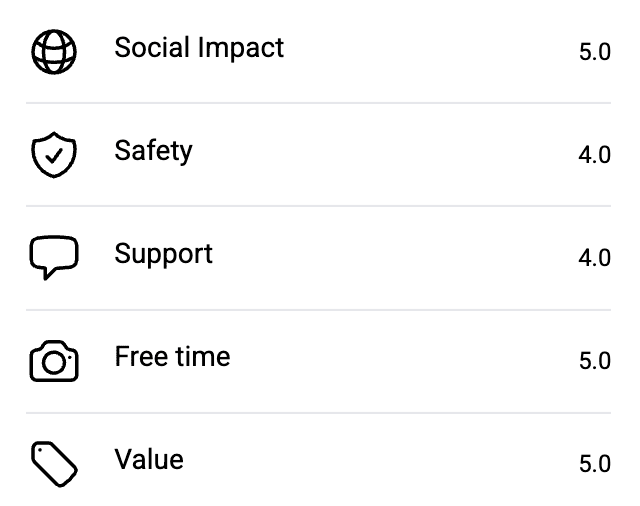Click the 5.0 rating for Social Impact
This screenshot has height=506, width=640.
pyautogui.click(x=594, y=53)
